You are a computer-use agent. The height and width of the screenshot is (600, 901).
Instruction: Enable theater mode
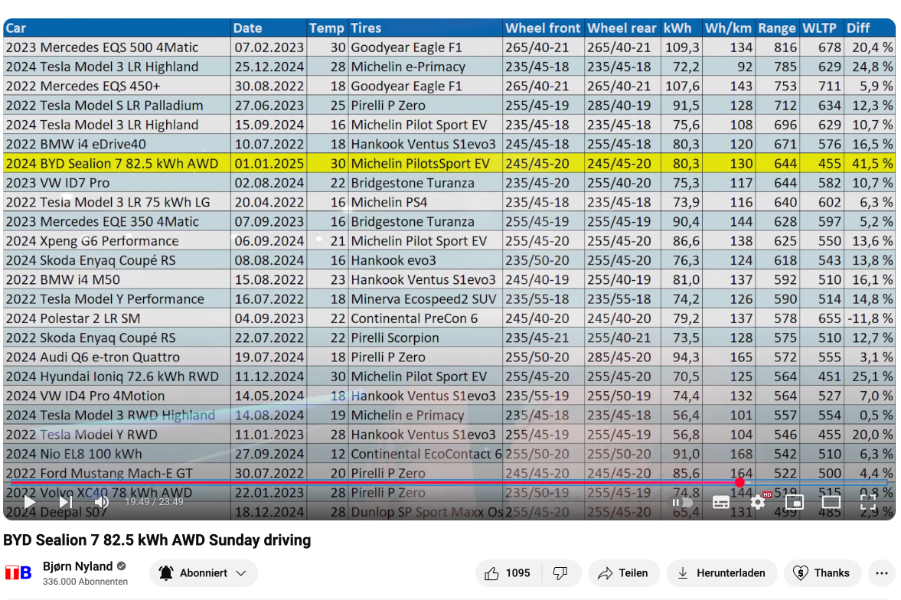[x=831, y=502]
